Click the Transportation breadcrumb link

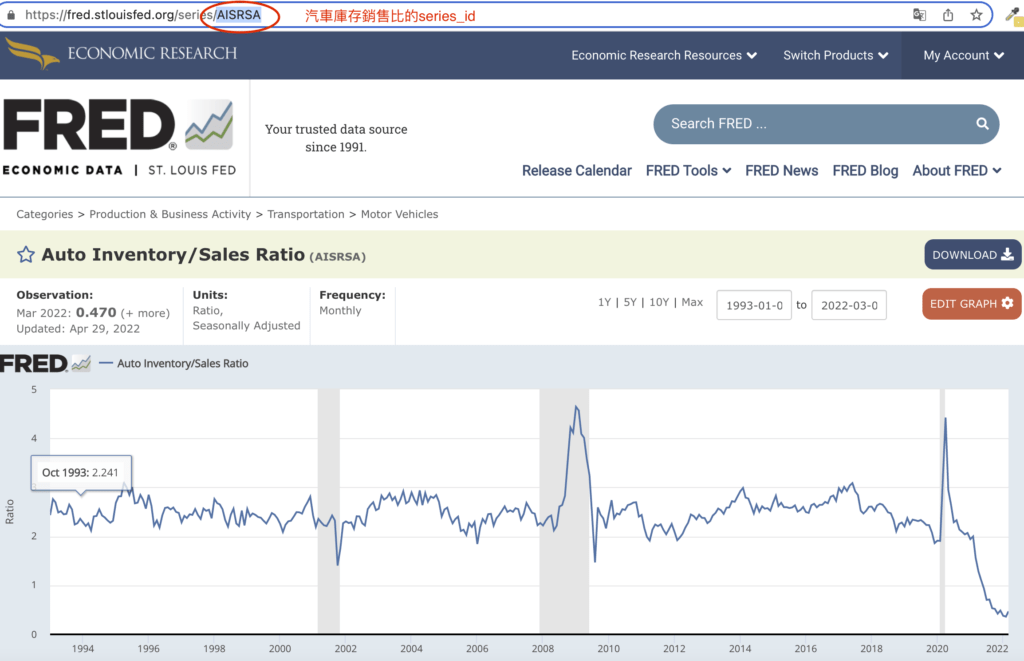(306, 214)
